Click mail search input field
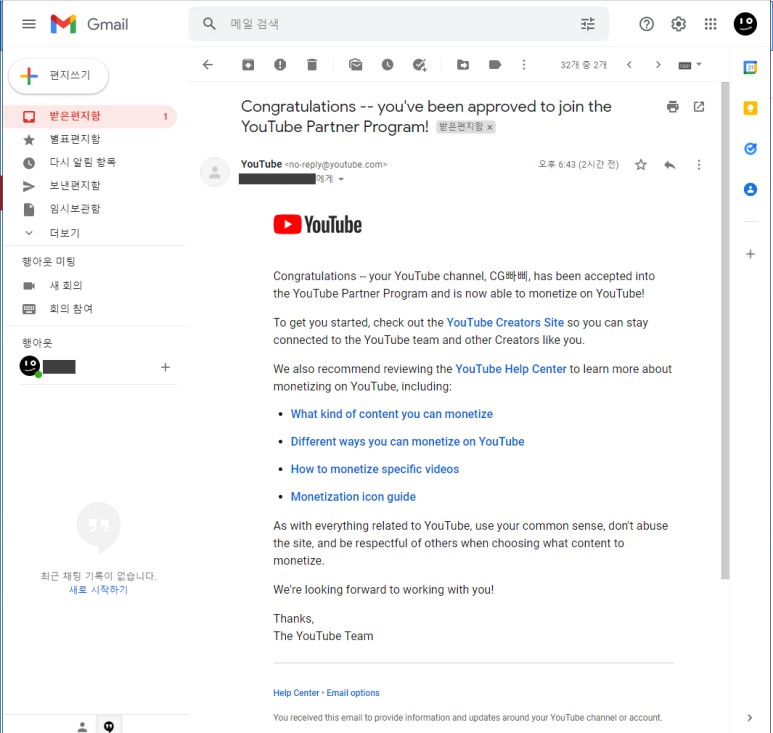 pos(399,24)
